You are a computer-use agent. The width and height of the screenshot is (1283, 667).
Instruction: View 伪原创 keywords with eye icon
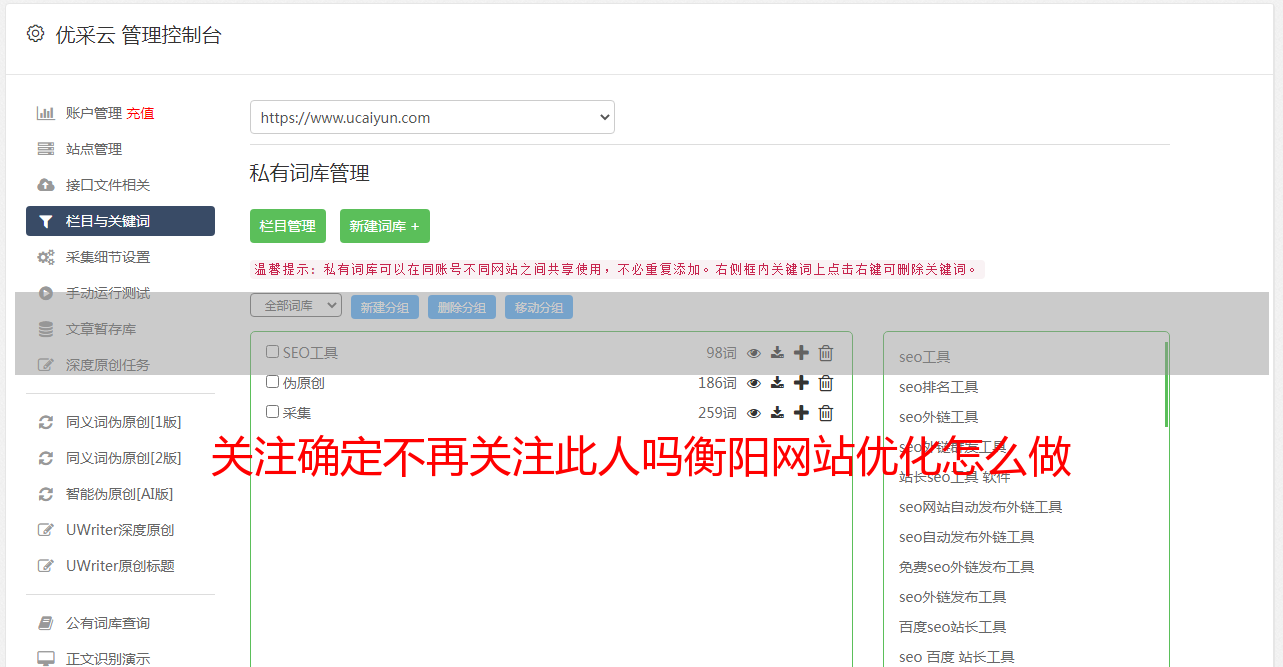[x=754, y=383]
